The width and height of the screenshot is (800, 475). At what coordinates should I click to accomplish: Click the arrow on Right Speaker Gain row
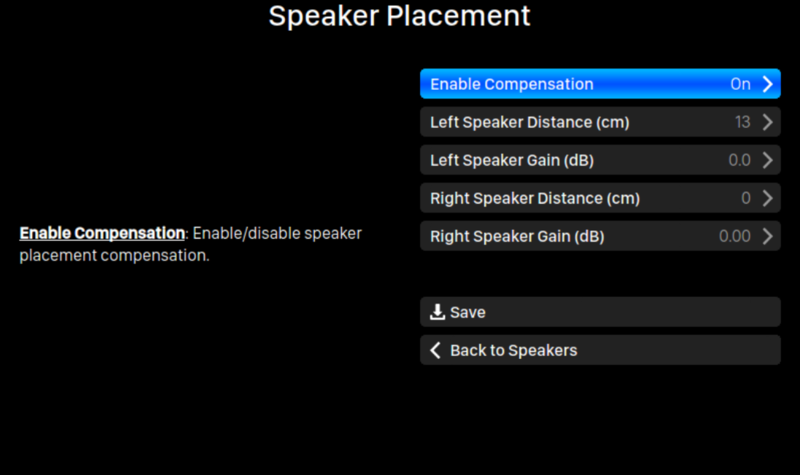coord(767,237)
